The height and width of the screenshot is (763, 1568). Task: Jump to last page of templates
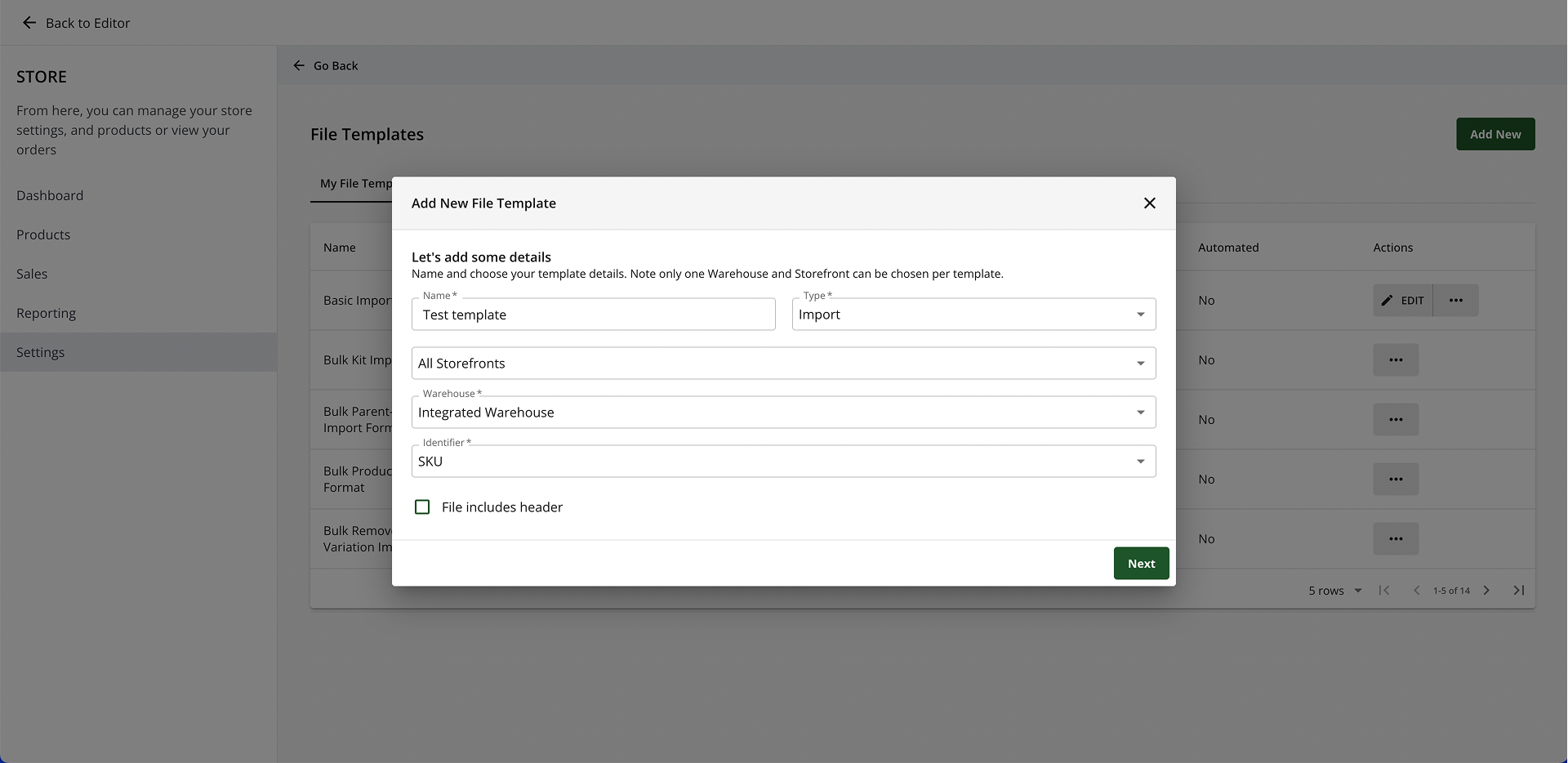tap(1518, 591)
